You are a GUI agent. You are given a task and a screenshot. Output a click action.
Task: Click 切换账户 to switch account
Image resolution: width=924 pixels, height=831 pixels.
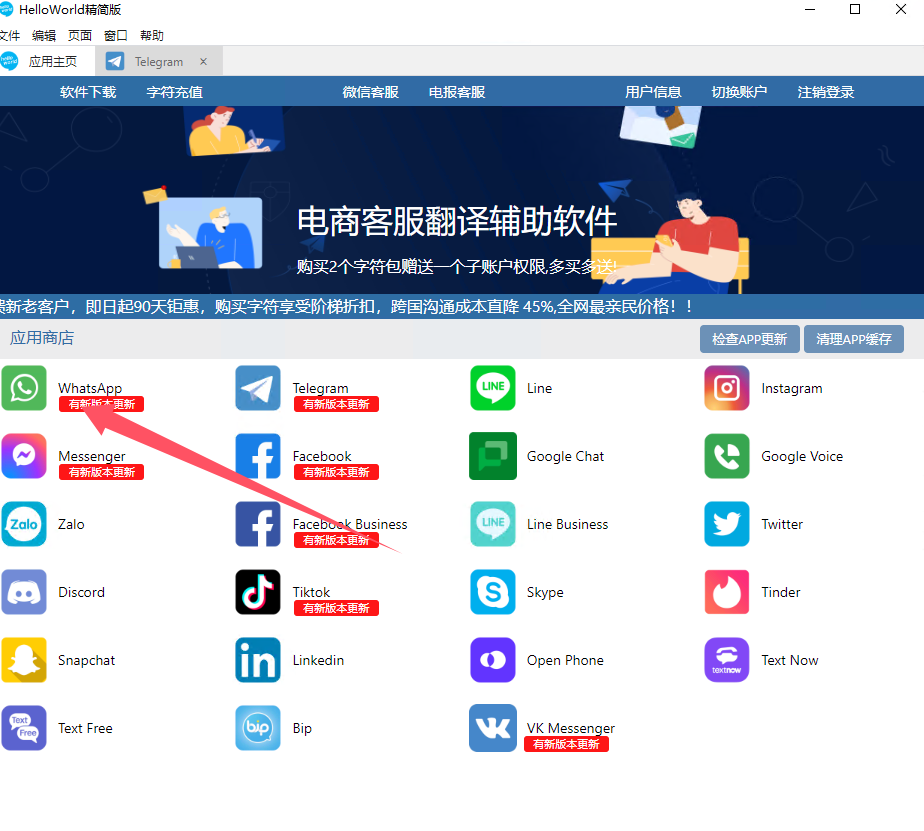tap(739, 92)
